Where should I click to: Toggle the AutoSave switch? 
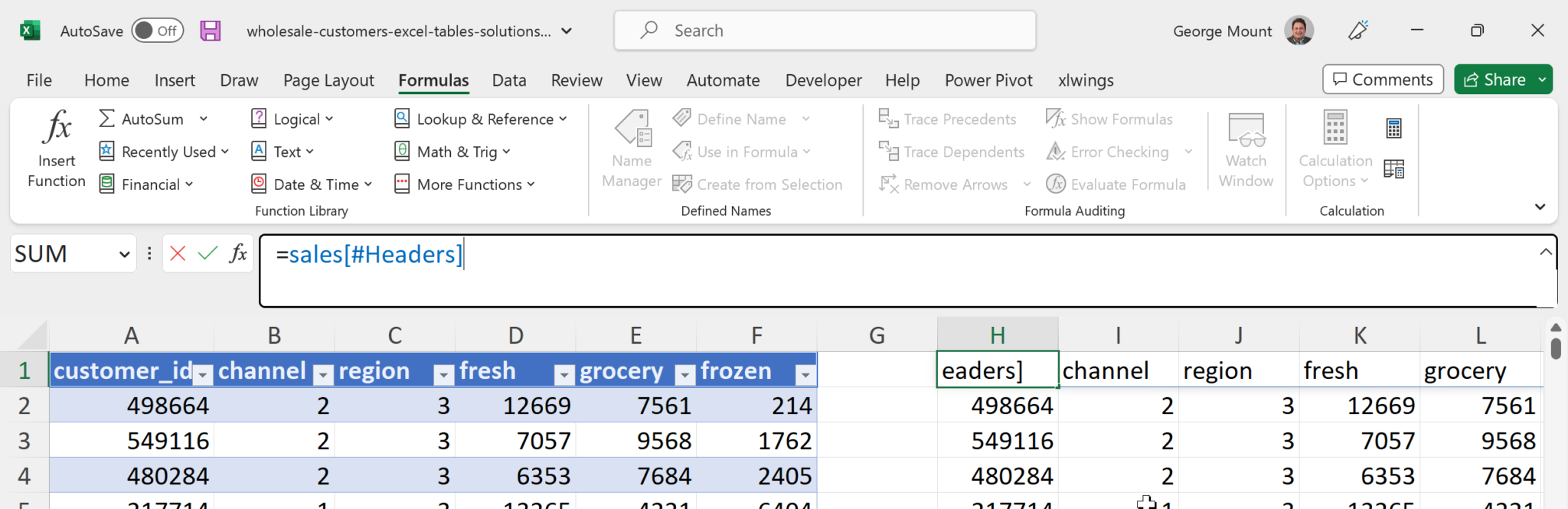[x=157, y=31]
